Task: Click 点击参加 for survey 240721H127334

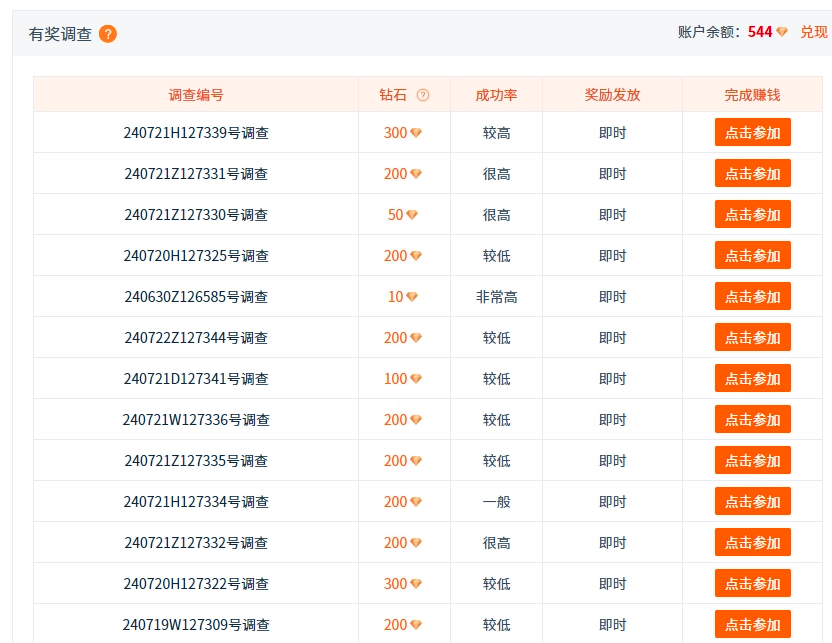Action: 752,501
